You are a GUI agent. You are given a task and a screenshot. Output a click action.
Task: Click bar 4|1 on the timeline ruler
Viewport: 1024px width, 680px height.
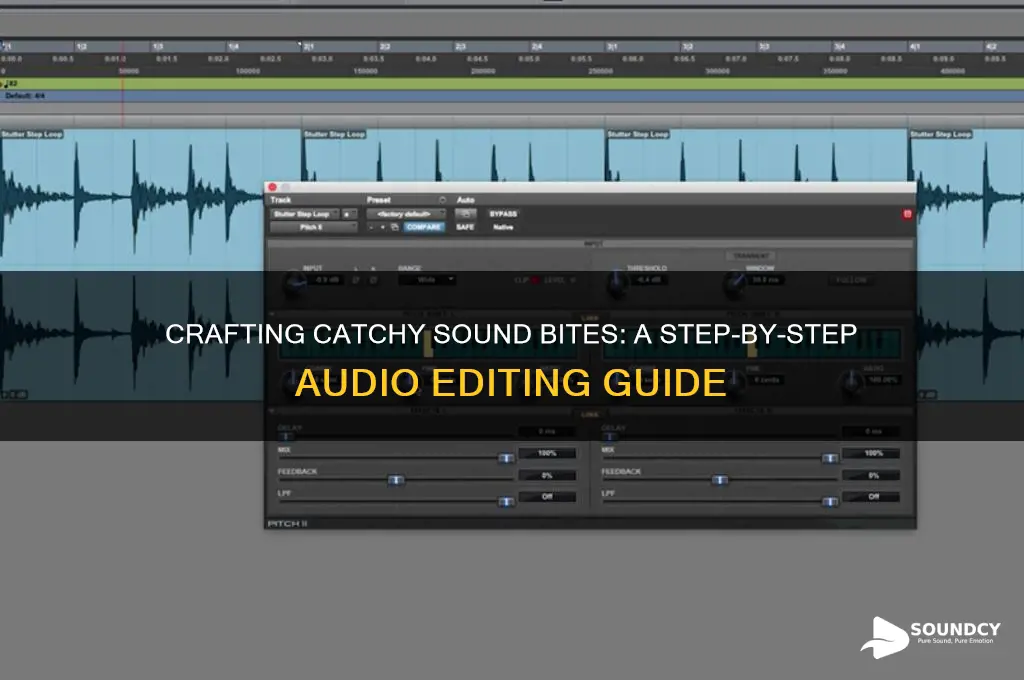[x=915, y=47]
